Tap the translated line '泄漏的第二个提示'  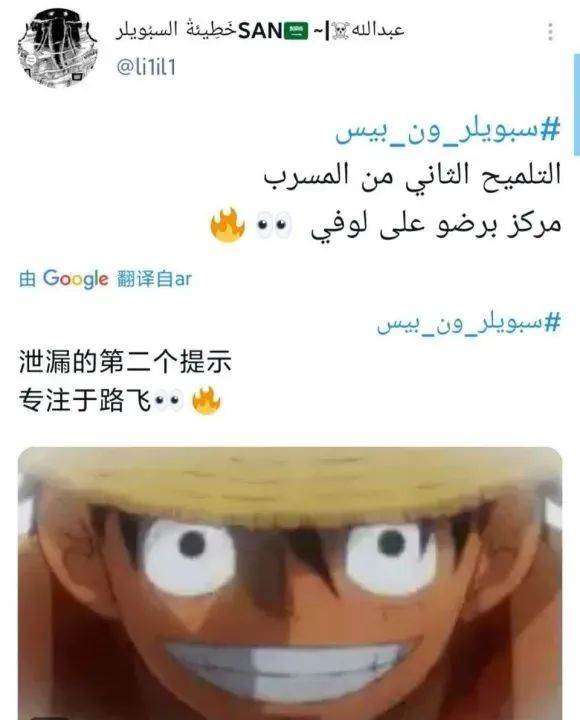tap(125, 361)
